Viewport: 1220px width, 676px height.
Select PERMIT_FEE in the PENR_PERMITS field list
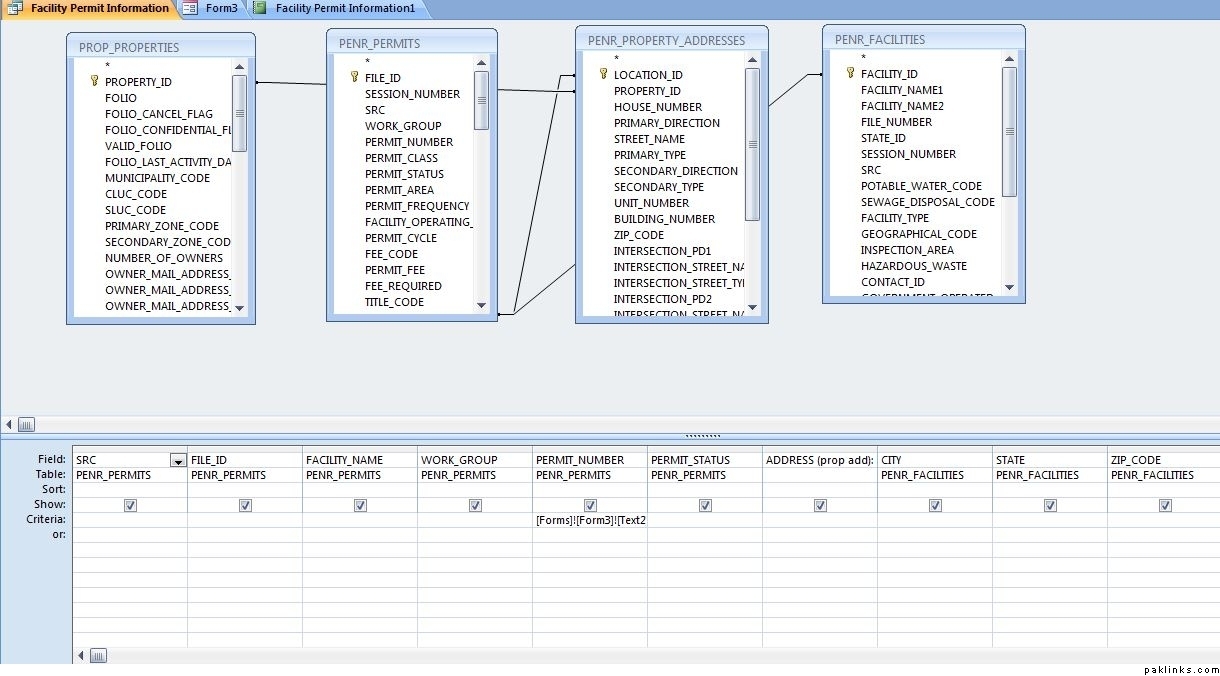click(x=394, y=270)
